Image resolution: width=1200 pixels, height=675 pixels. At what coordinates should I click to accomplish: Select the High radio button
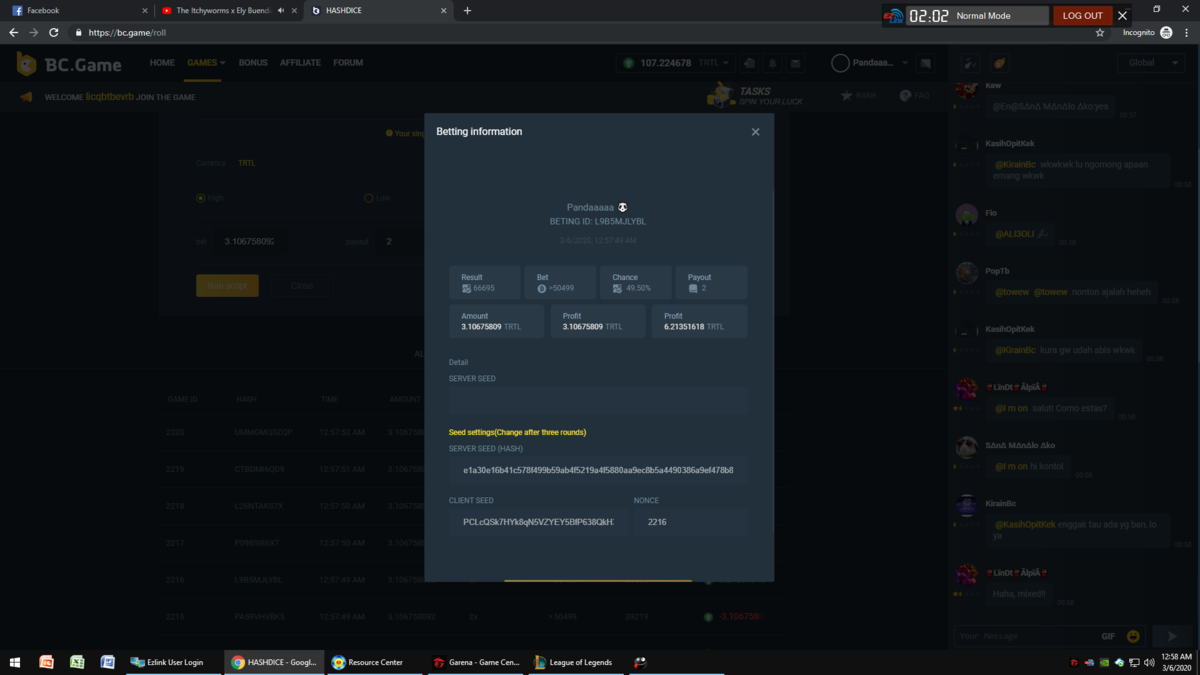pos(201,198)
